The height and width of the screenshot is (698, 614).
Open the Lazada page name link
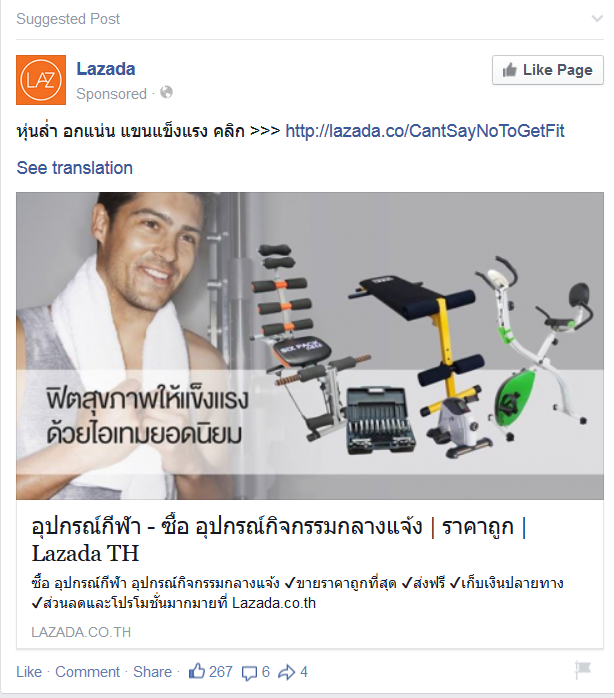(x=106, y=69)
